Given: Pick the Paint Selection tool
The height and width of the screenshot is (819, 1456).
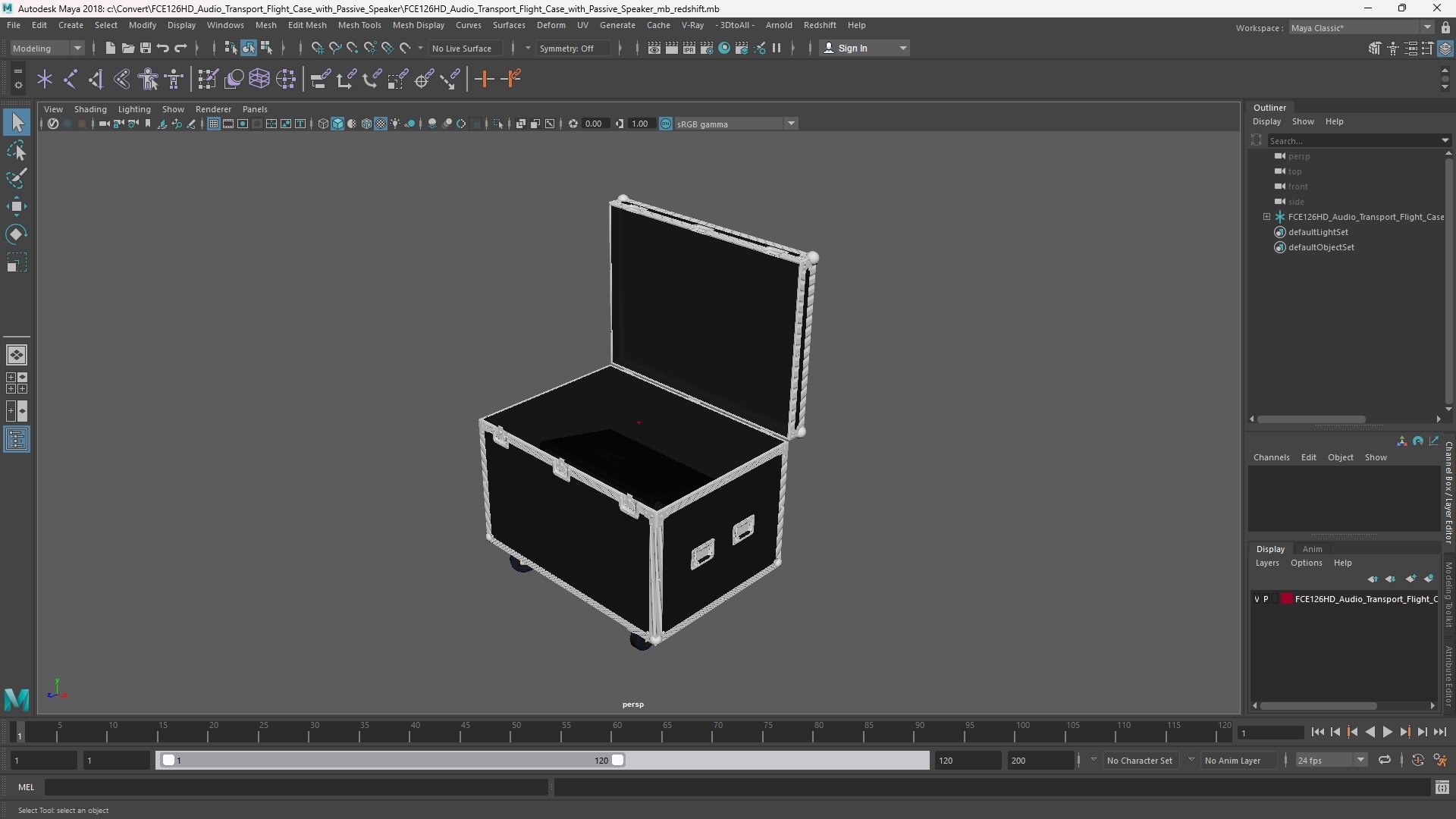Looking at the screenshot, I should [x=17, y=178].
